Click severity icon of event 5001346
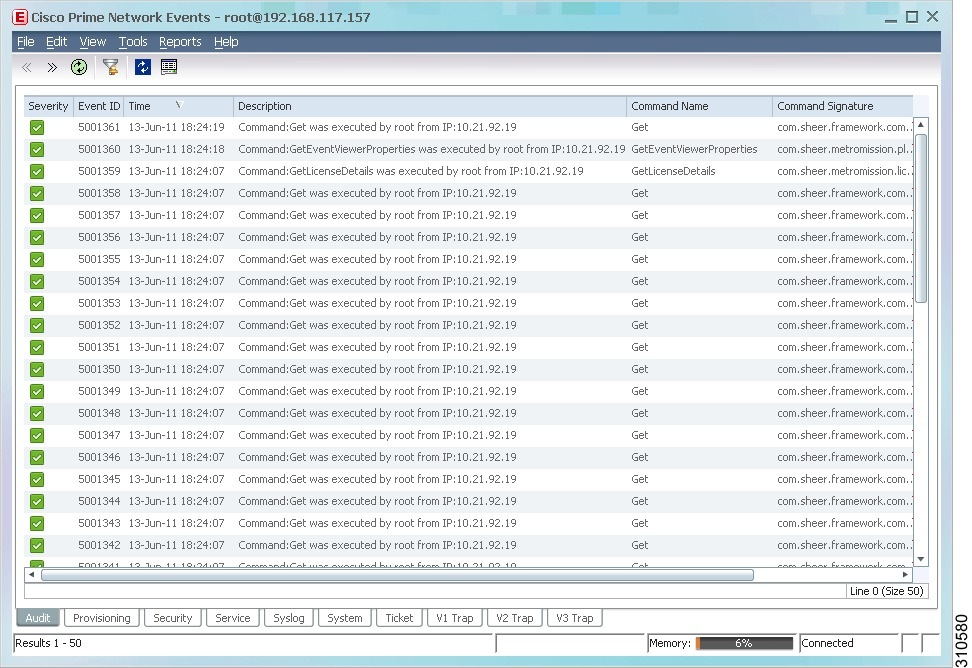The width and height of the screenshot is (972, 668). (x=37, y=457)
